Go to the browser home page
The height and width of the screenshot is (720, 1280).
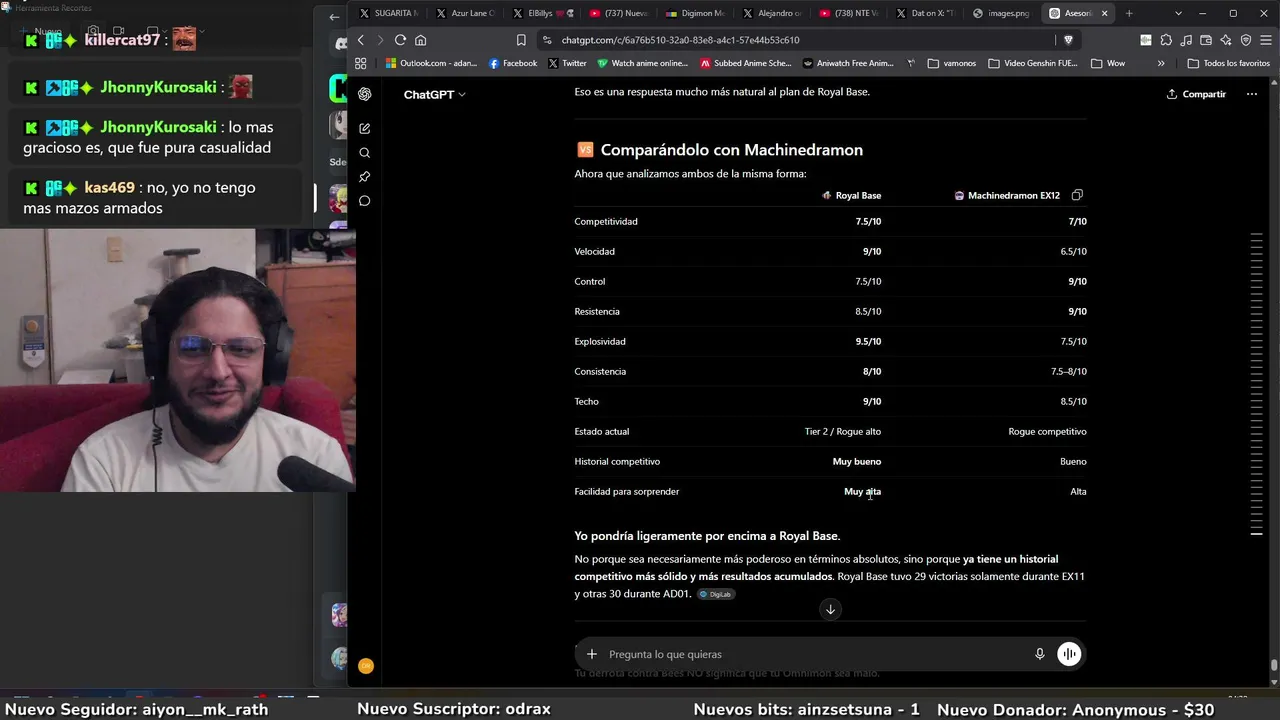coord(421,40)
